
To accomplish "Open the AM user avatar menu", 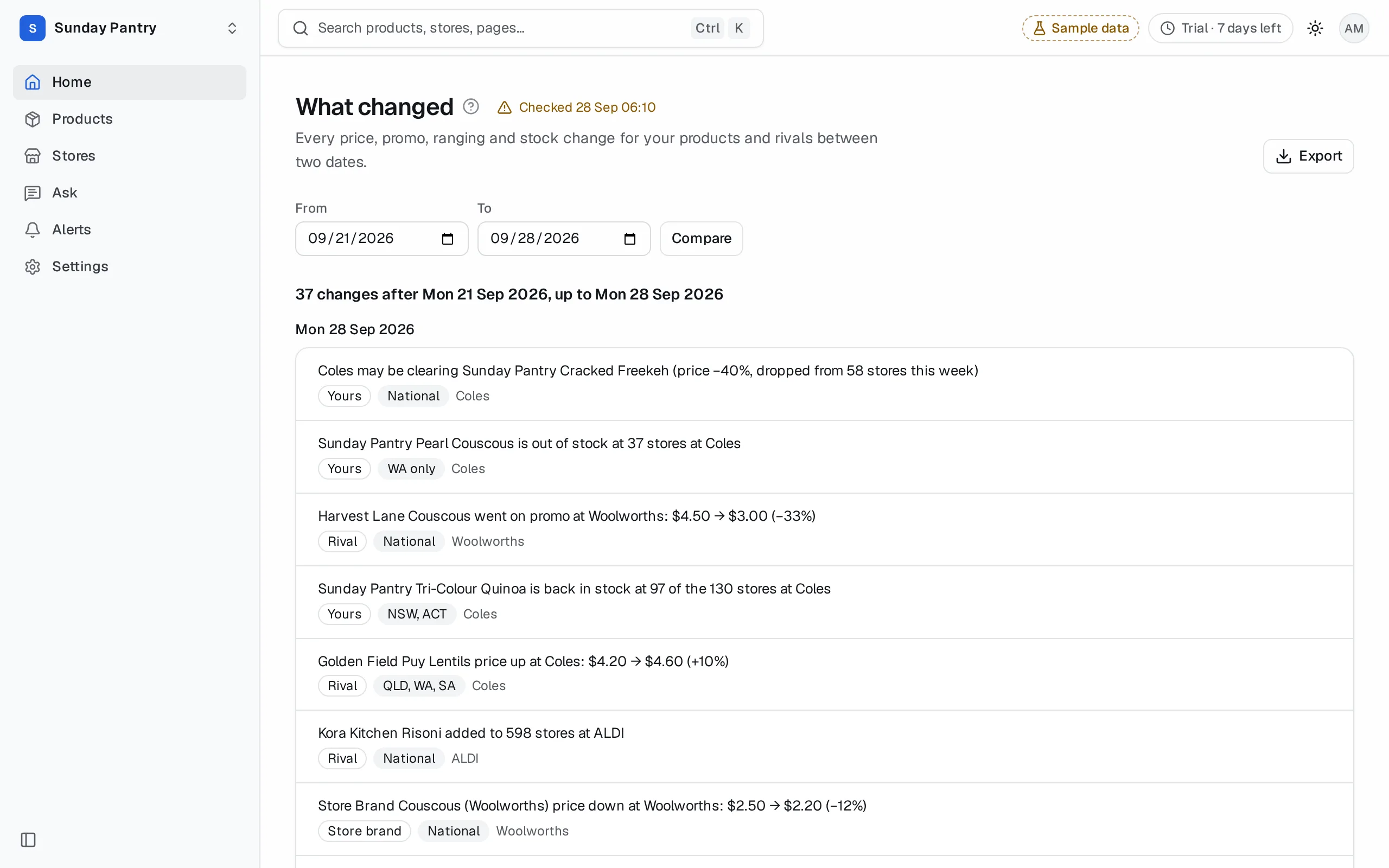I will click(1353, 28).
